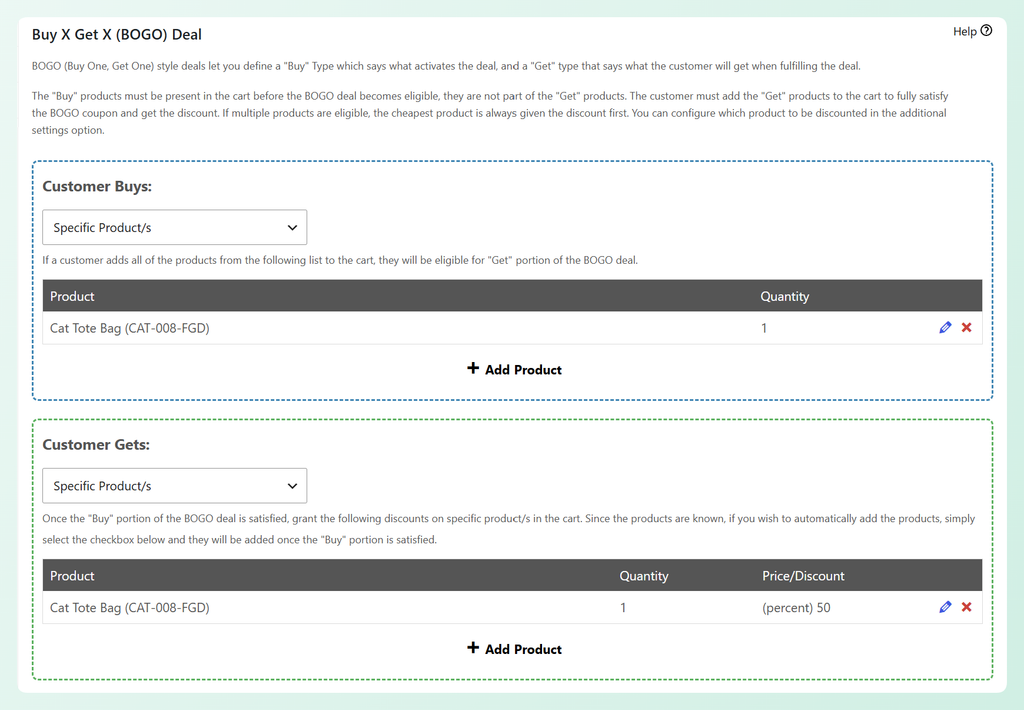Select Cat Tote Bag row in Buys table
Screen dimensions: 1024x710
pyautogui.click(x=512, y=328)
